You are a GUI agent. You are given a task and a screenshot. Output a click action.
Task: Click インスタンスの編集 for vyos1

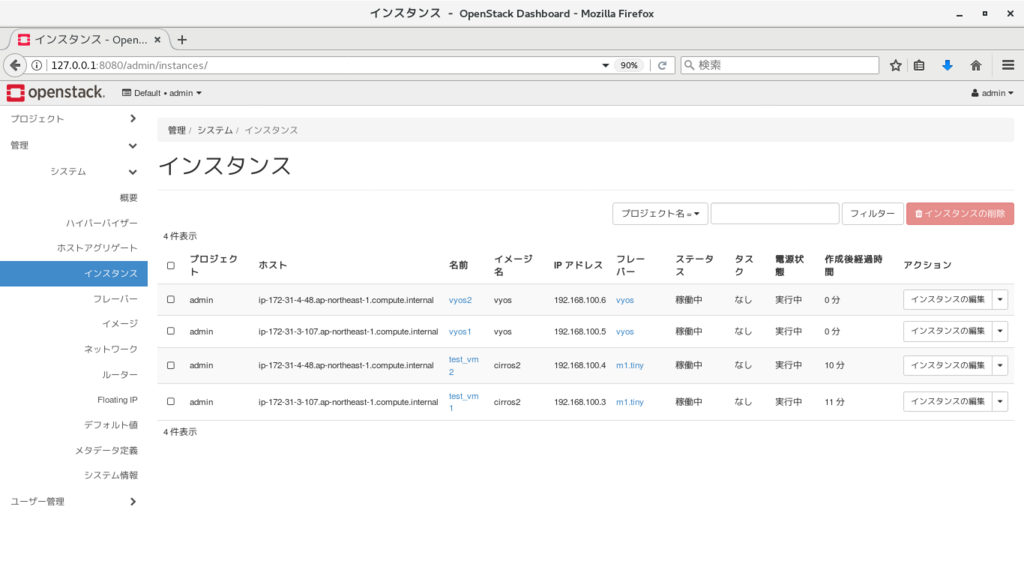948,331
